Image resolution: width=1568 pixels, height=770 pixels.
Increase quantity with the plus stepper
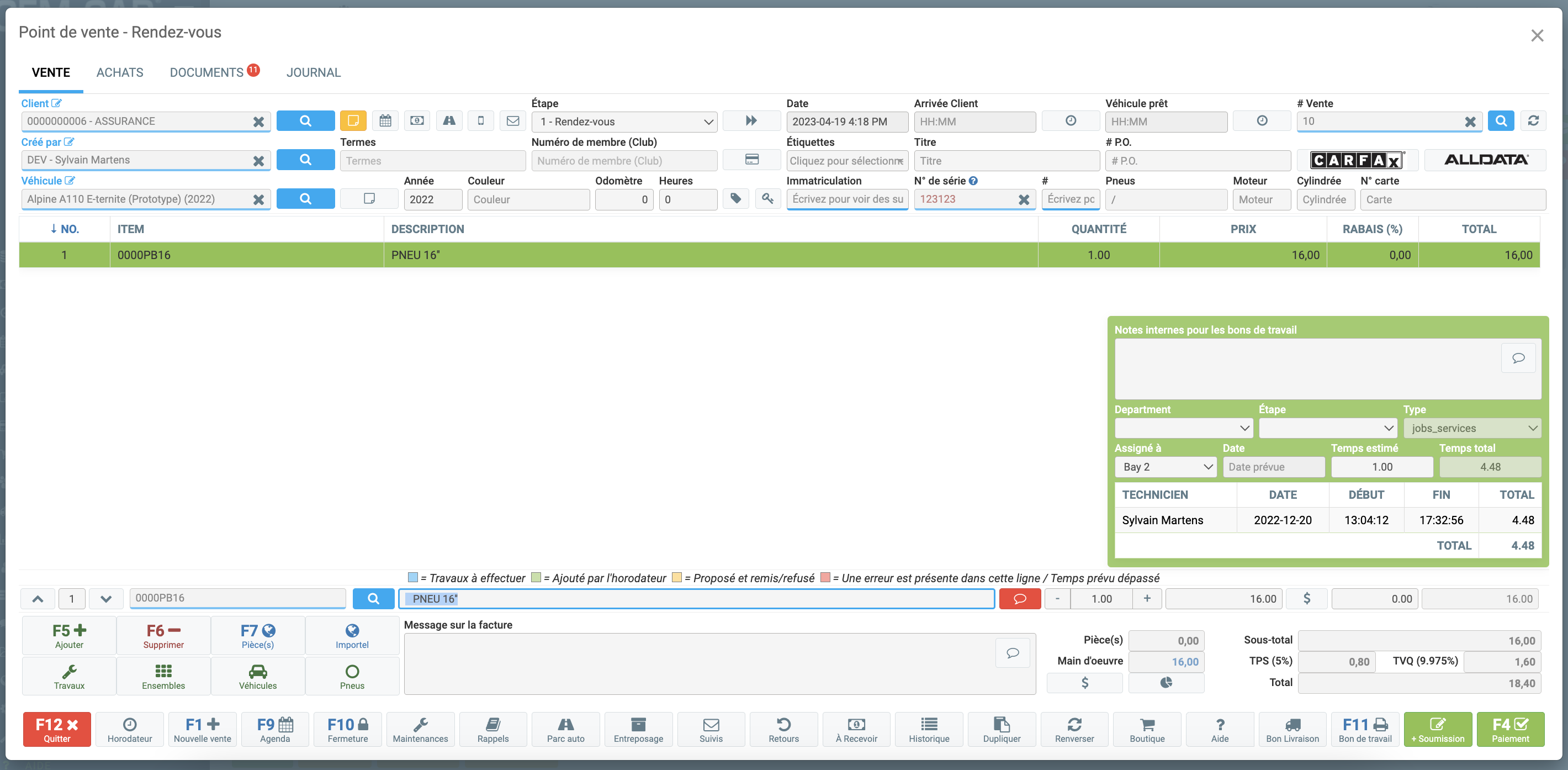tap(1147, 599)
